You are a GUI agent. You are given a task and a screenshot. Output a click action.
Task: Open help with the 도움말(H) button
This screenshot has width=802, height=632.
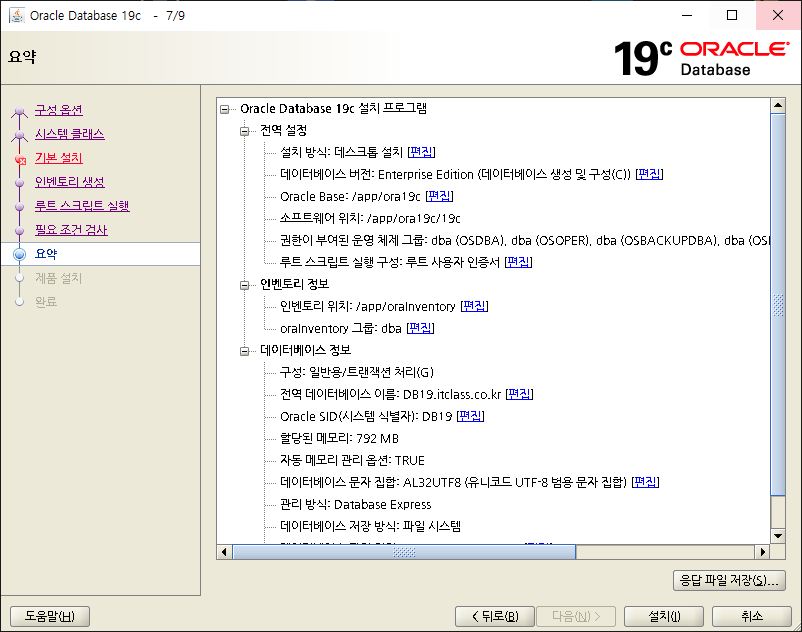coord(50,616)
